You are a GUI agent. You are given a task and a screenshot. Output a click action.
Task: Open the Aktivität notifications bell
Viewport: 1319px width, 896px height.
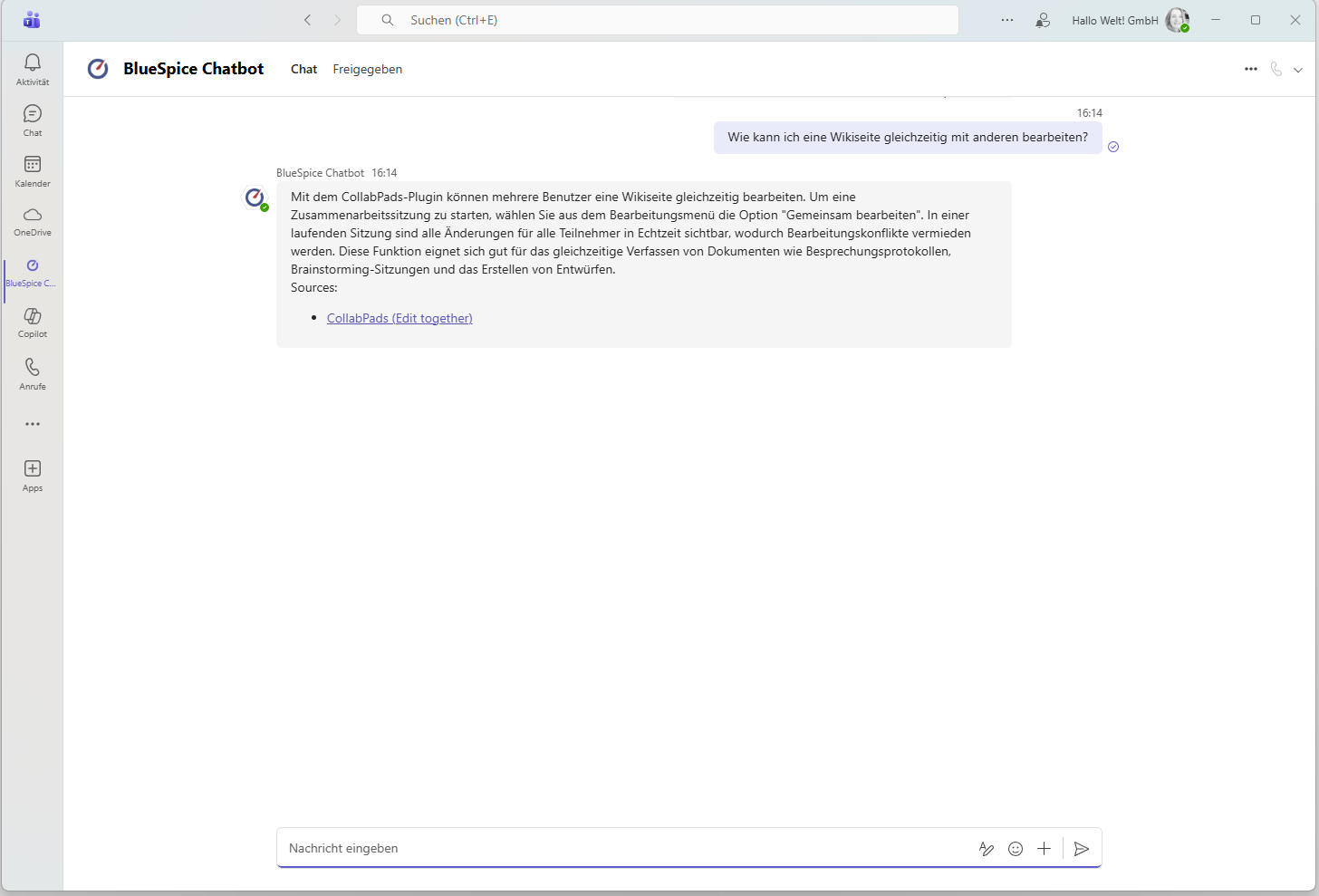33,69
